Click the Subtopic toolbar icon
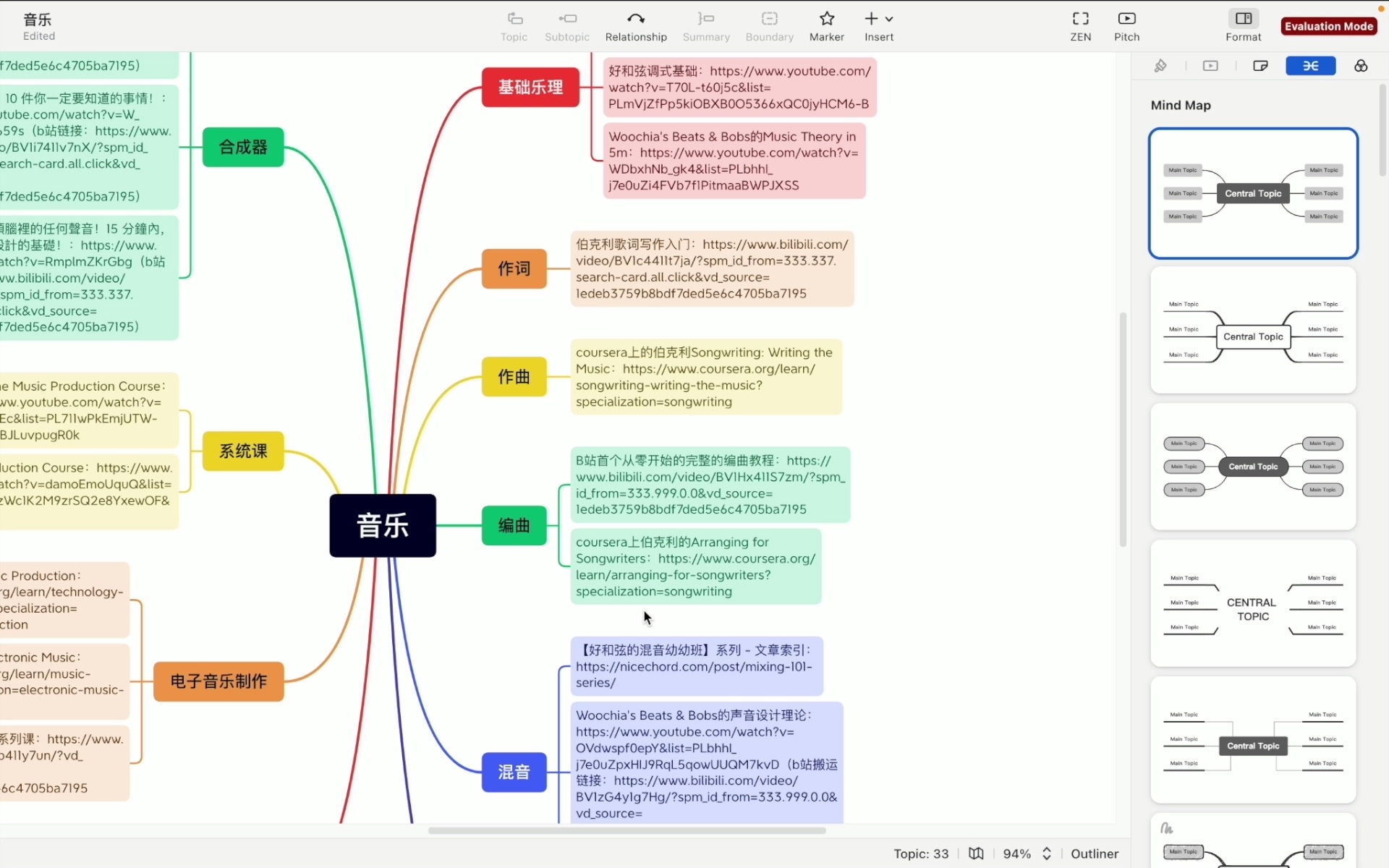Image resolution: width=1389 pixels, height=868 pixels. point(567,27)
